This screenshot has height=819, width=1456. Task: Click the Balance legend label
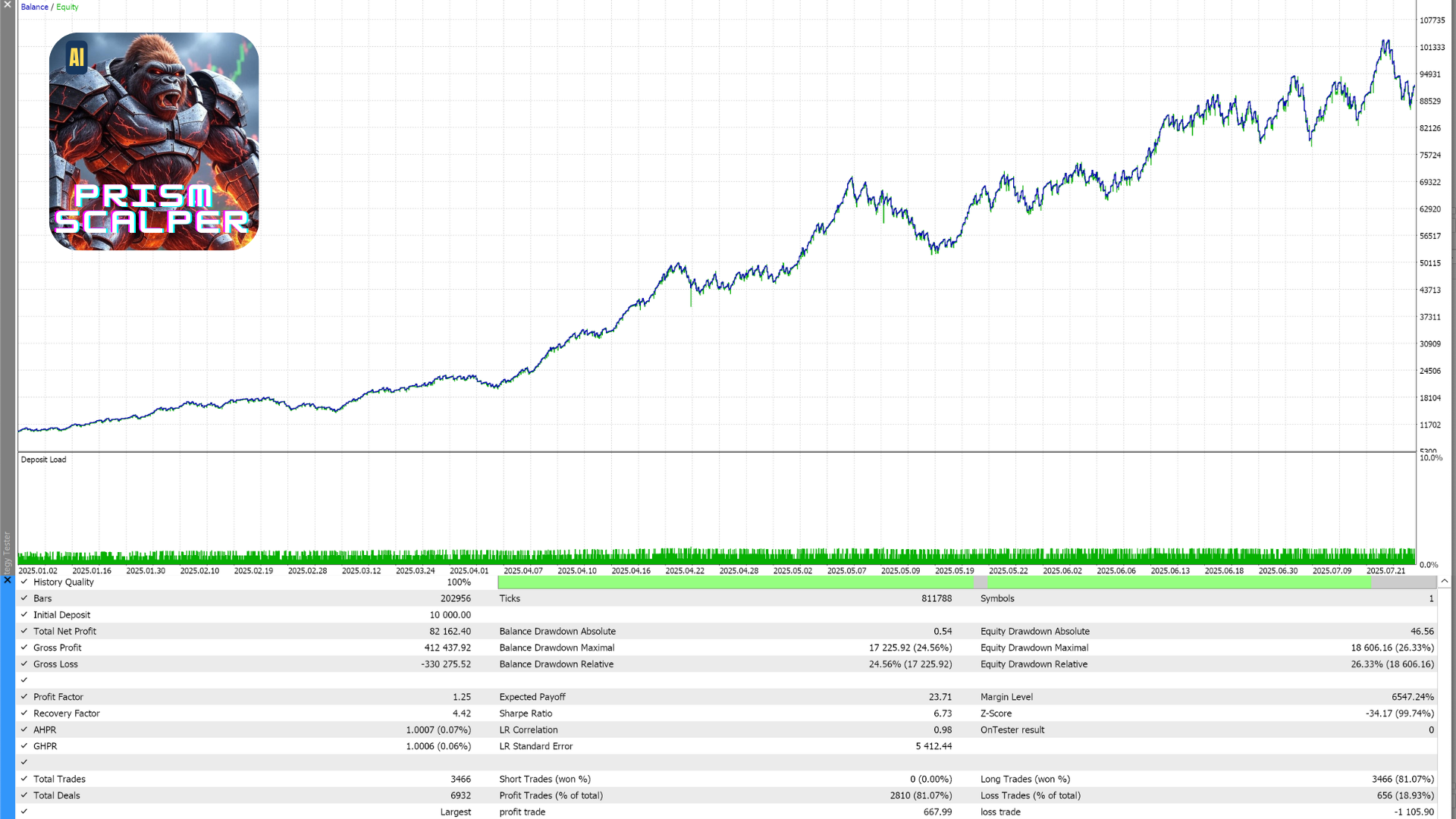pyautogui.click(x=34, y=7)
